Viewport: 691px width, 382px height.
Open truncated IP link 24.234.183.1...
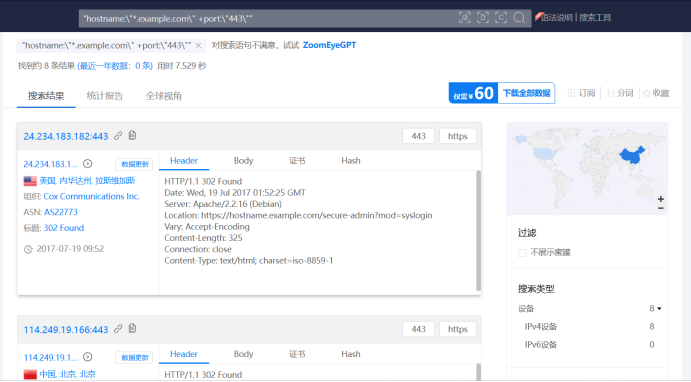pos(50,164)
